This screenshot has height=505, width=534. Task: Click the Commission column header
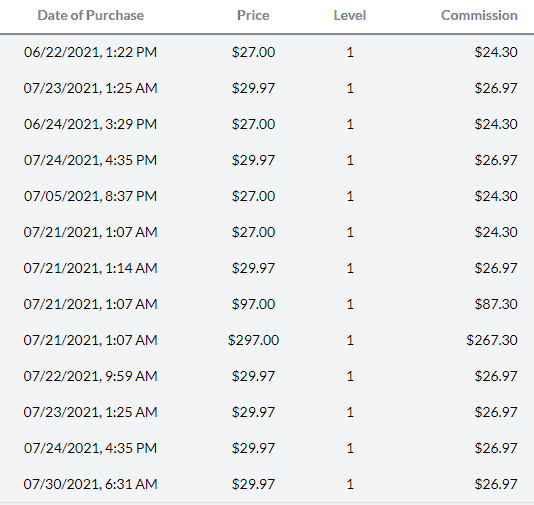click(479, 15)
